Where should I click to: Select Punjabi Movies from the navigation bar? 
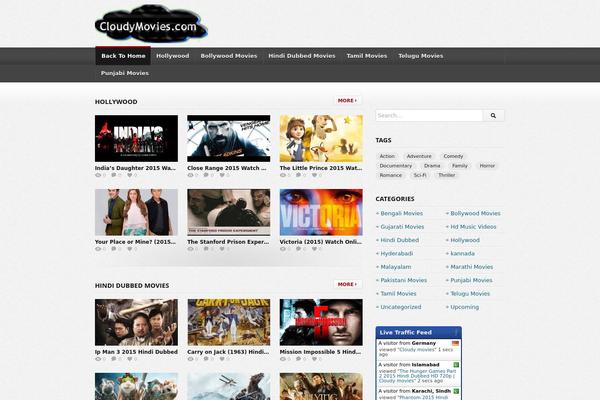click(125, 73)
